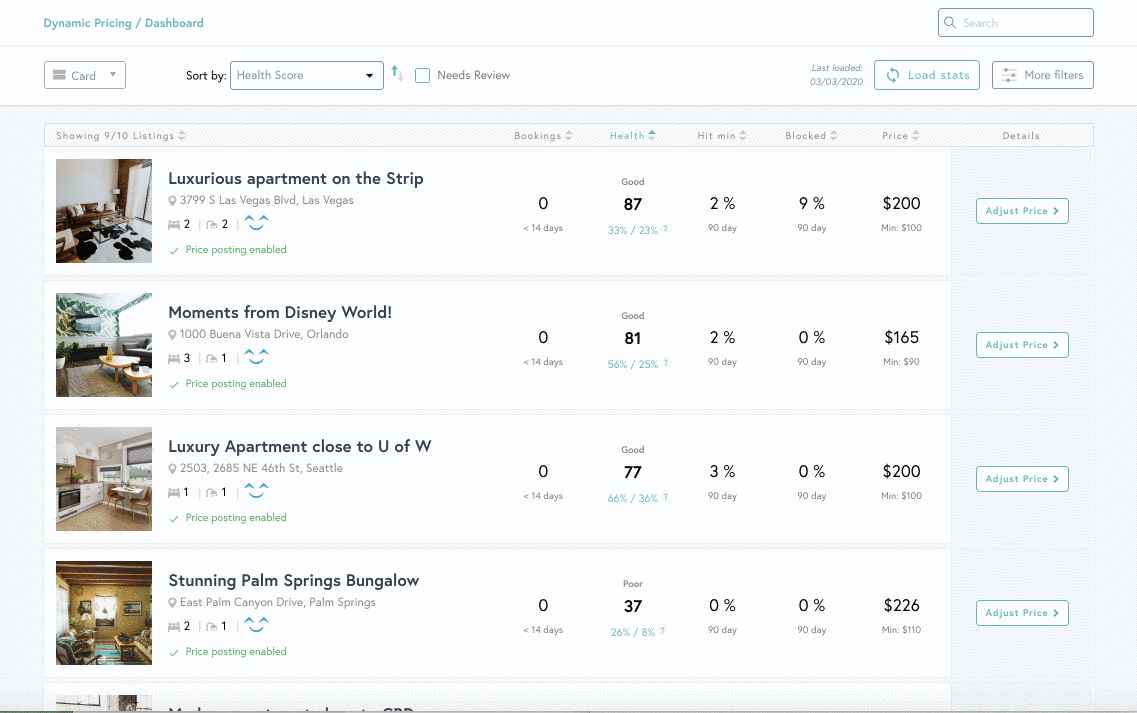Toggle the sort direction arrows icon
The height and width of the screenshot is (713, 1137).
tap(397, 73)
